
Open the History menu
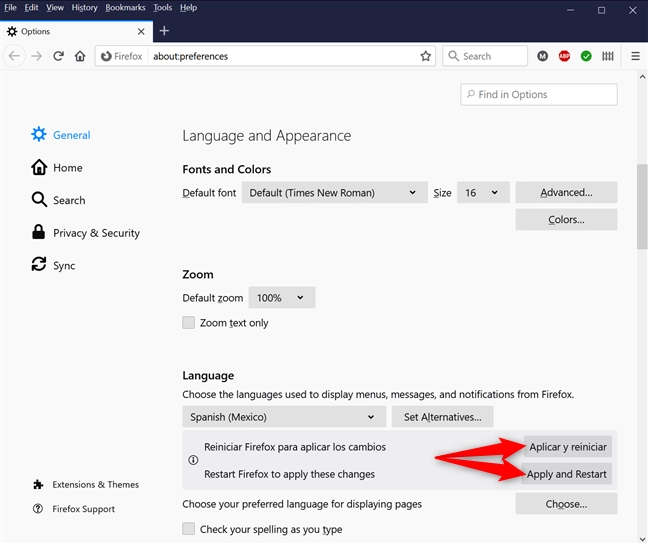(x=84, y=7)
